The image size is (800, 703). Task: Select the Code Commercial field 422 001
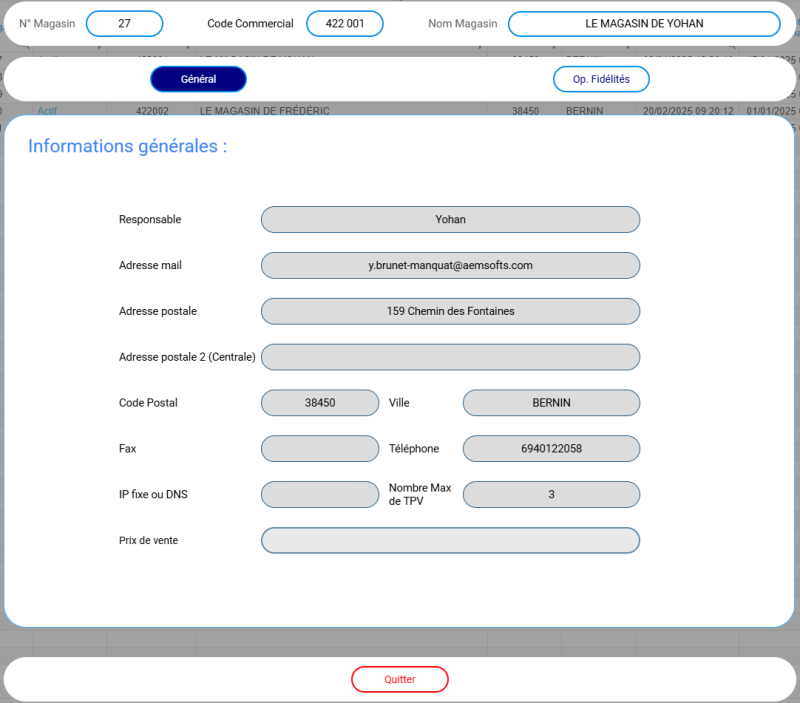[x=344, y=24]
